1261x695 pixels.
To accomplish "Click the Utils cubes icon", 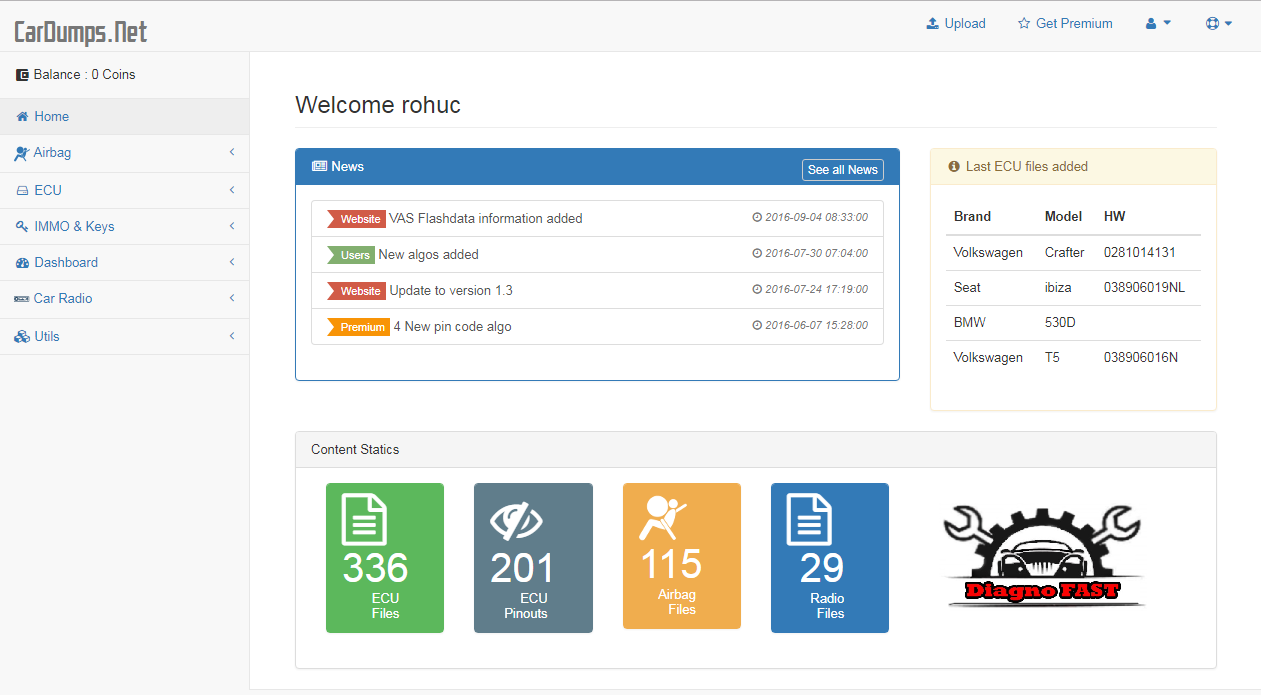I will 22,337.
